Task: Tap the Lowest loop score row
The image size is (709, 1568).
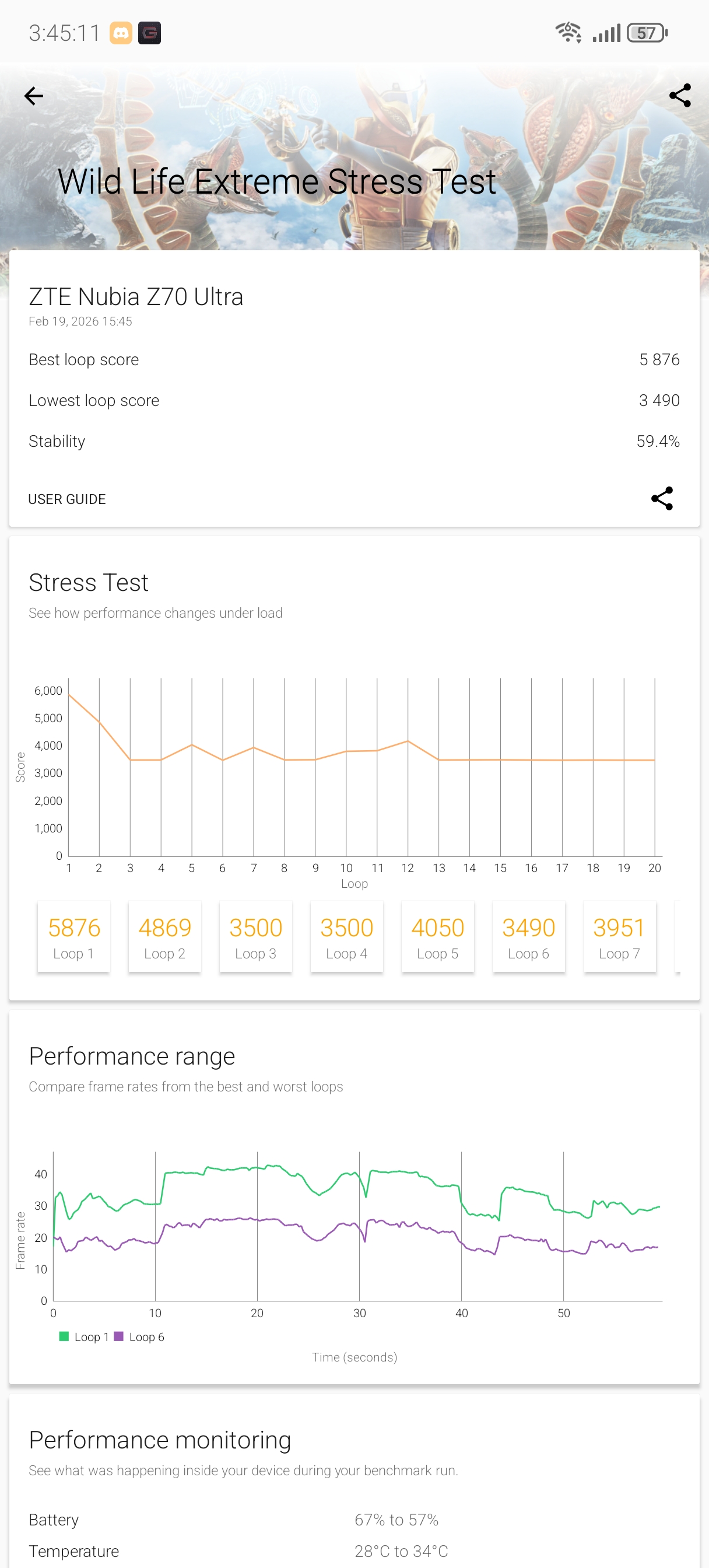Action: (354, 401)
